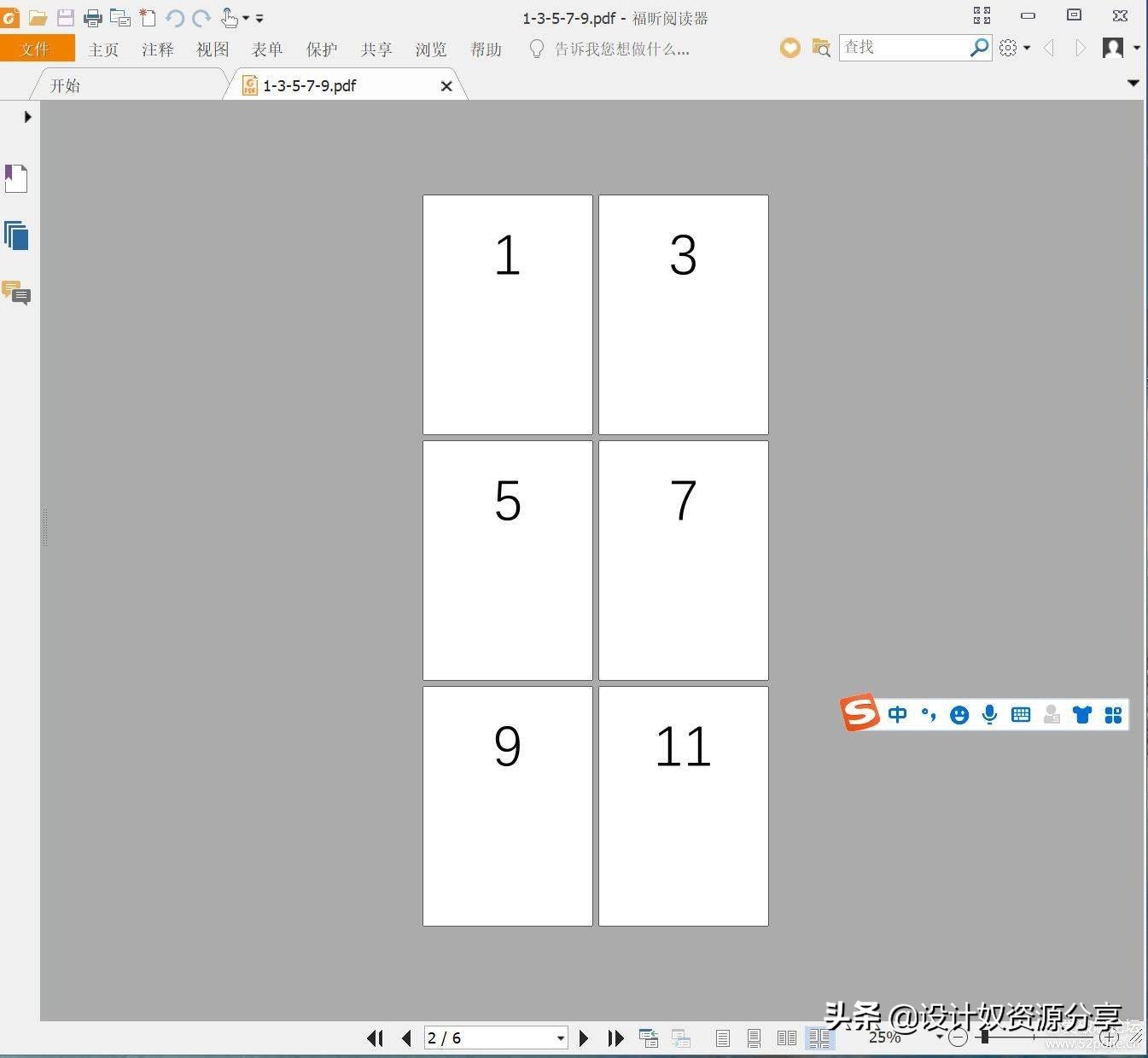
Task: Open the comments panel icon
Action: click(16, 293)
